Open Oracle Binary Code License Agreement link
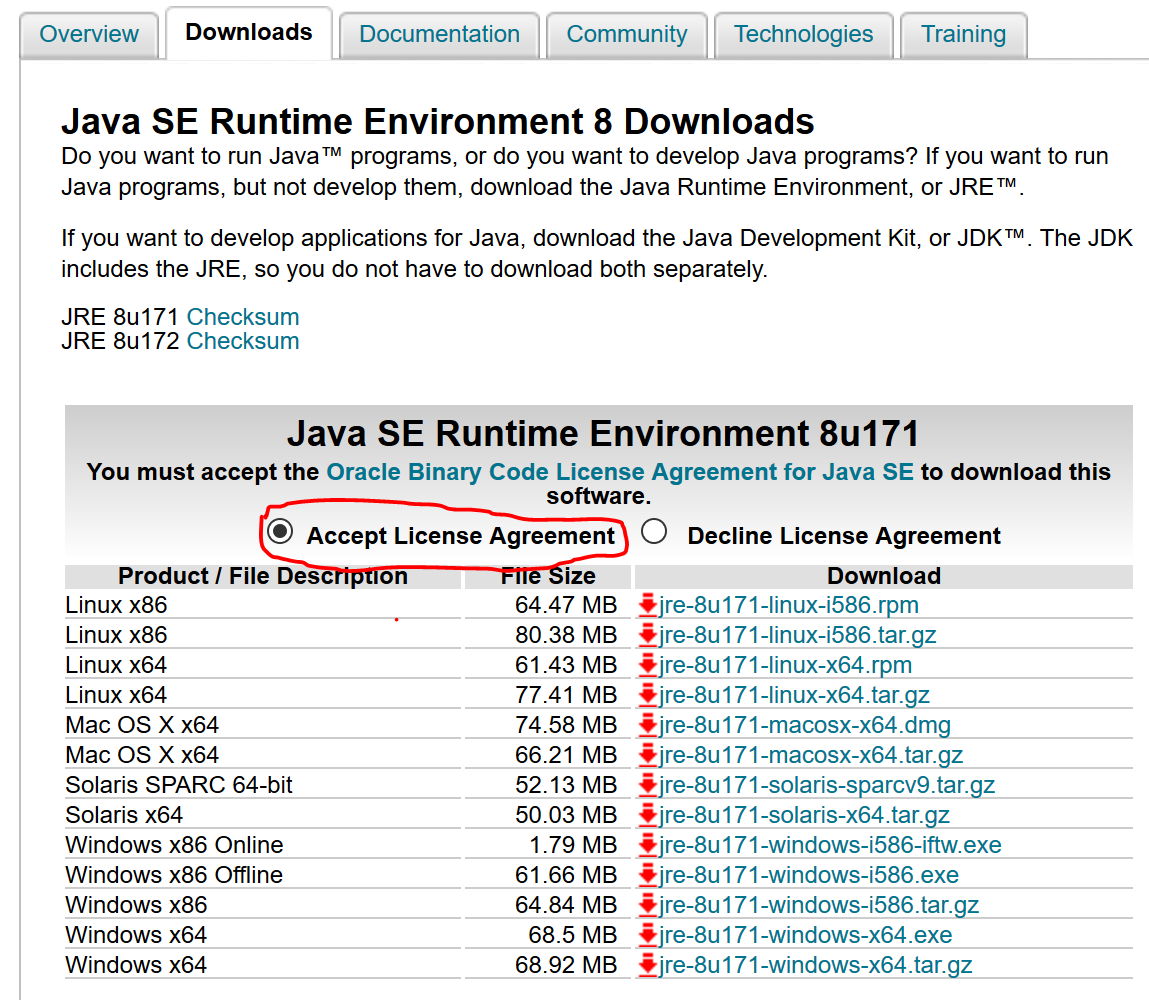 619,472
